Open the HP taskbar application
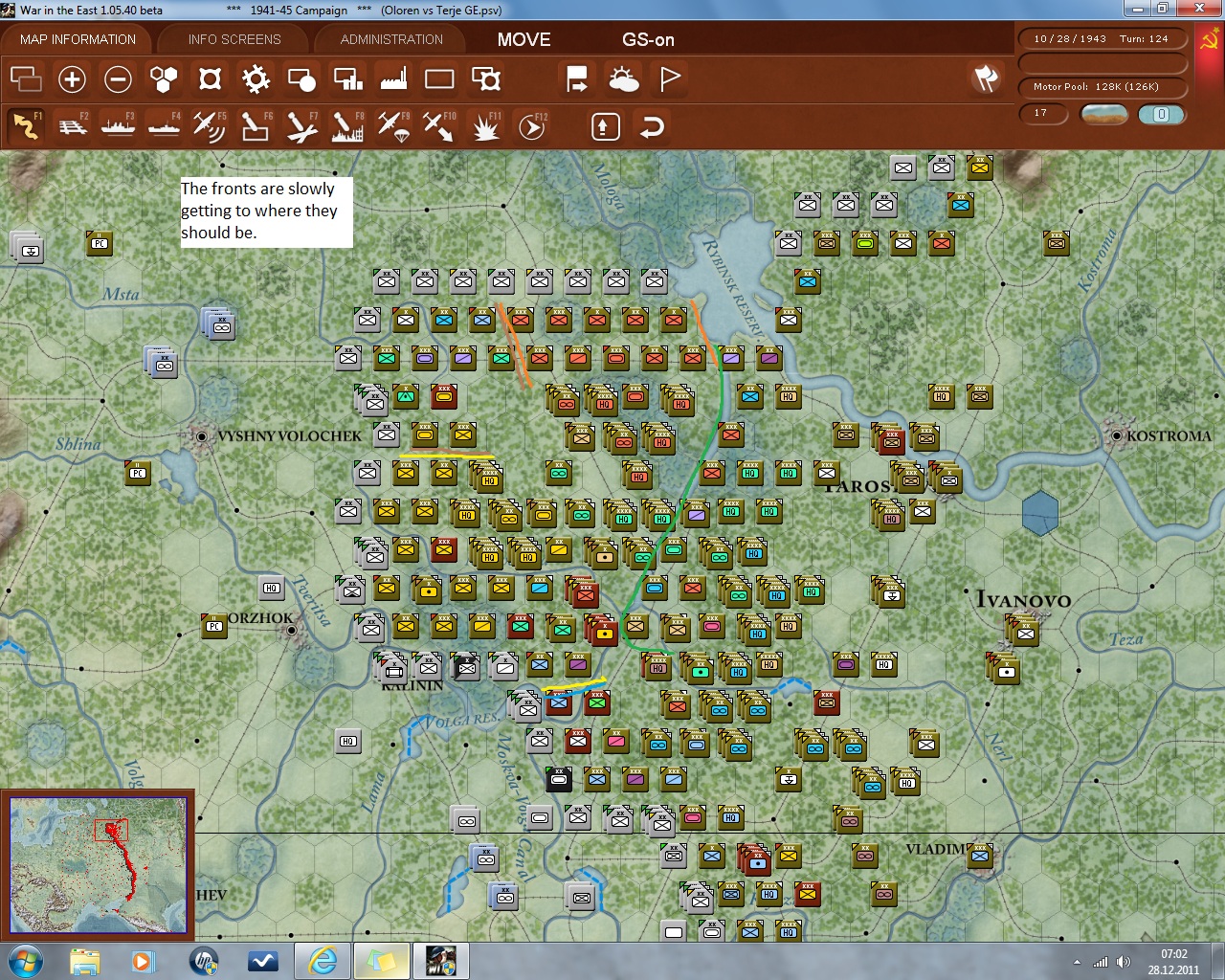 (x=204, y=961)
